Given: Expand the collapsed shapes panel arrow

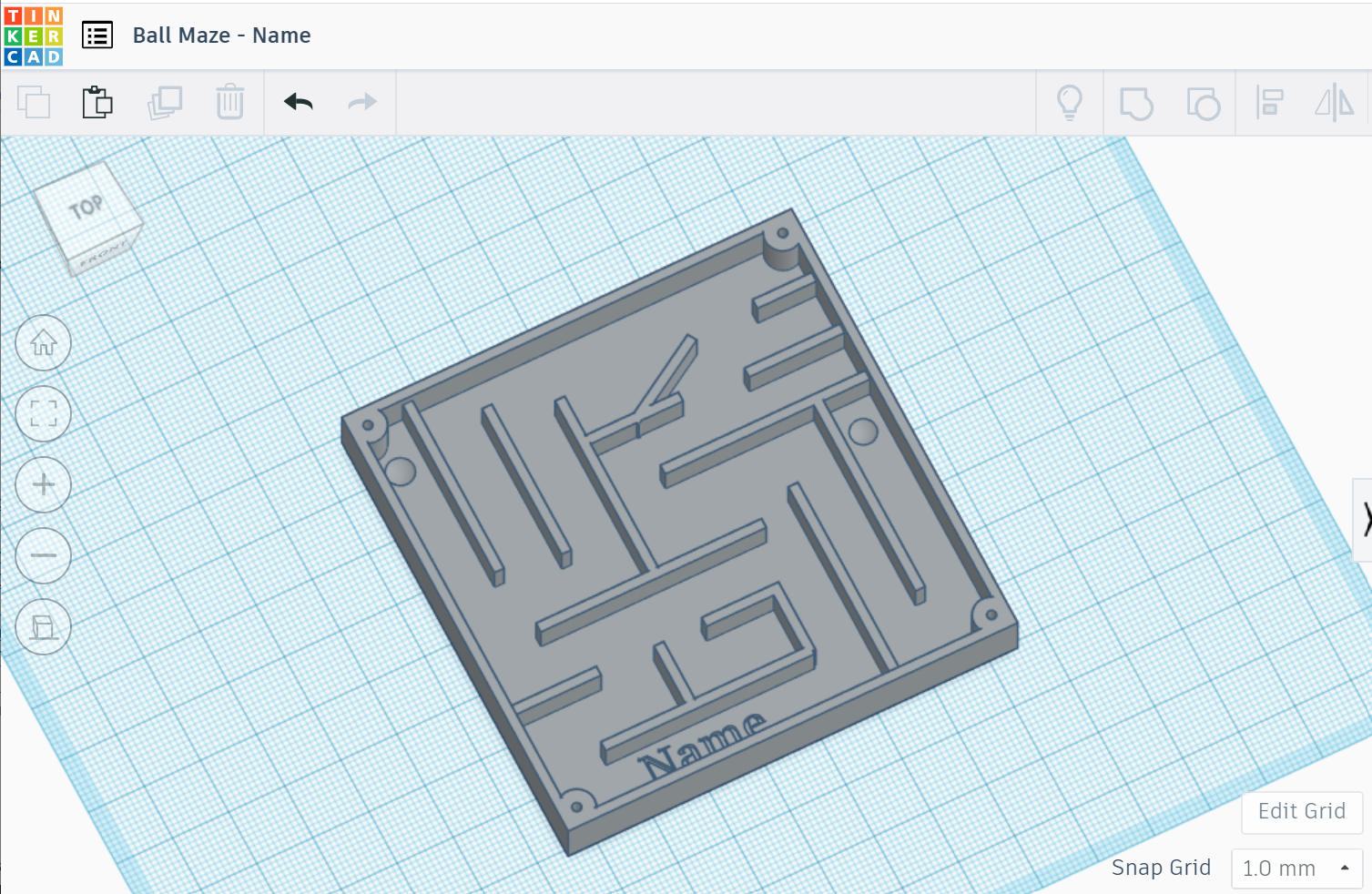Looking at the screenshot, I should pos(1366,521).
